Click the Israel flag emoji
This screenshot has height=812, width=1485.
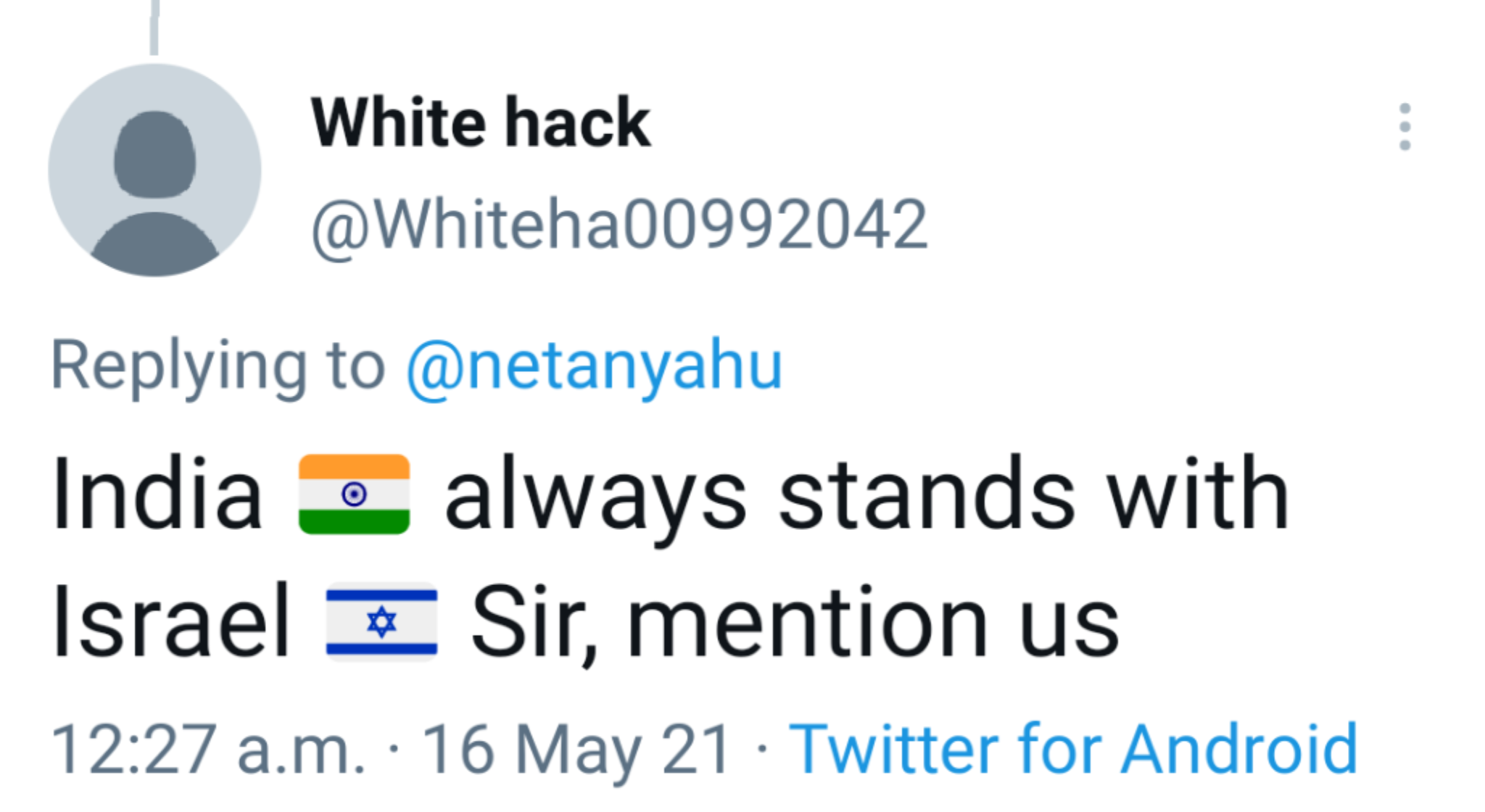pos(381,621)
